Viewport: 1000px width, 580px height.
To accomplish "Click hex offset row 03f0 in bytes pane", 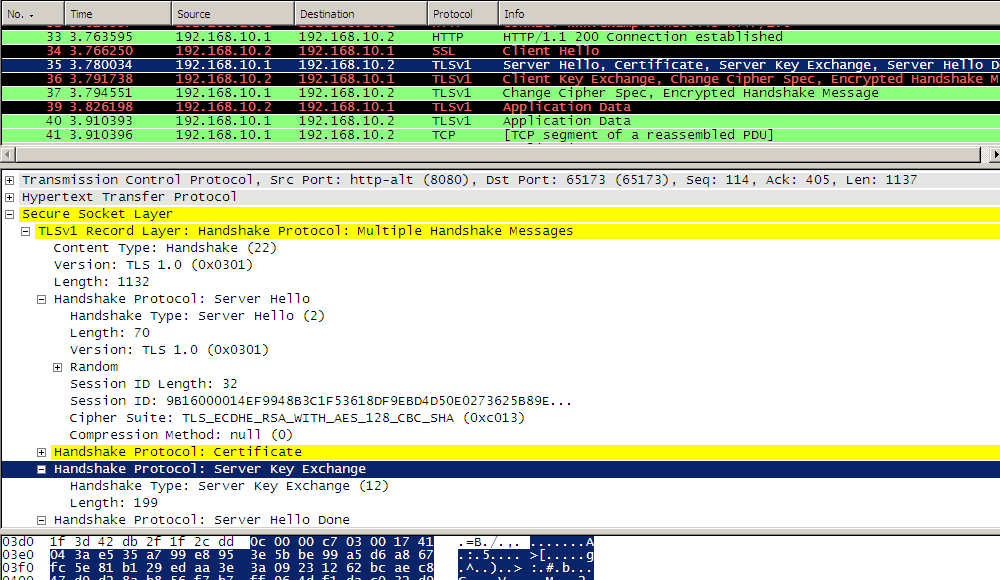I will click(18, 568).
